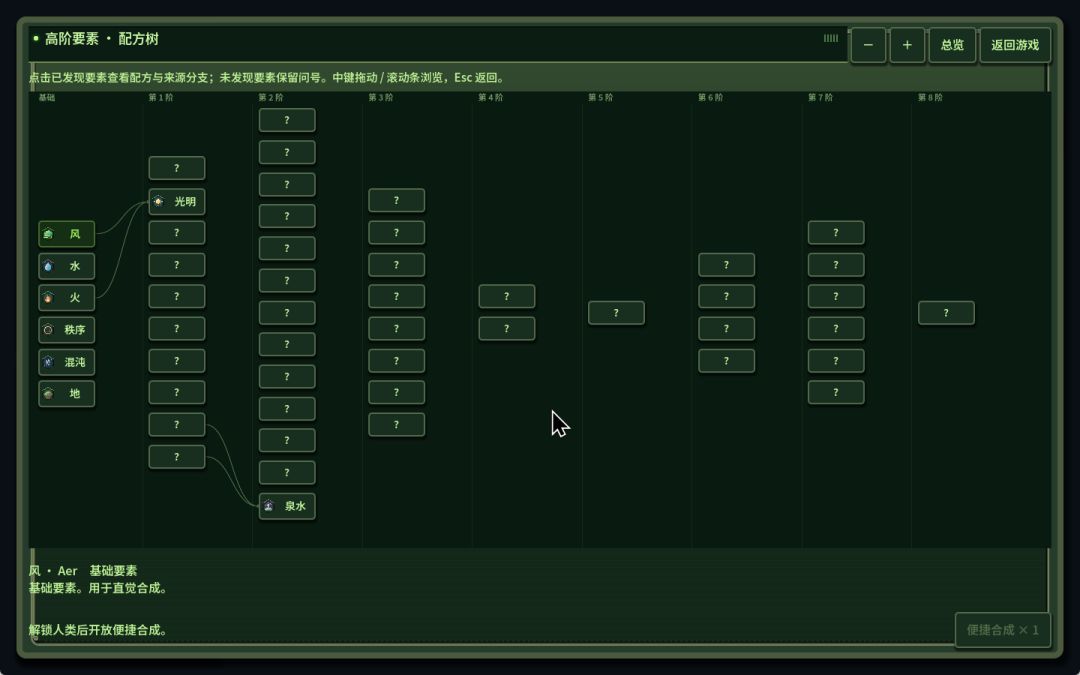Click the lone unknown node in 第5阶
Image resolution: width=1080 pixels, height=675 pixels.
tap(616, 313)
